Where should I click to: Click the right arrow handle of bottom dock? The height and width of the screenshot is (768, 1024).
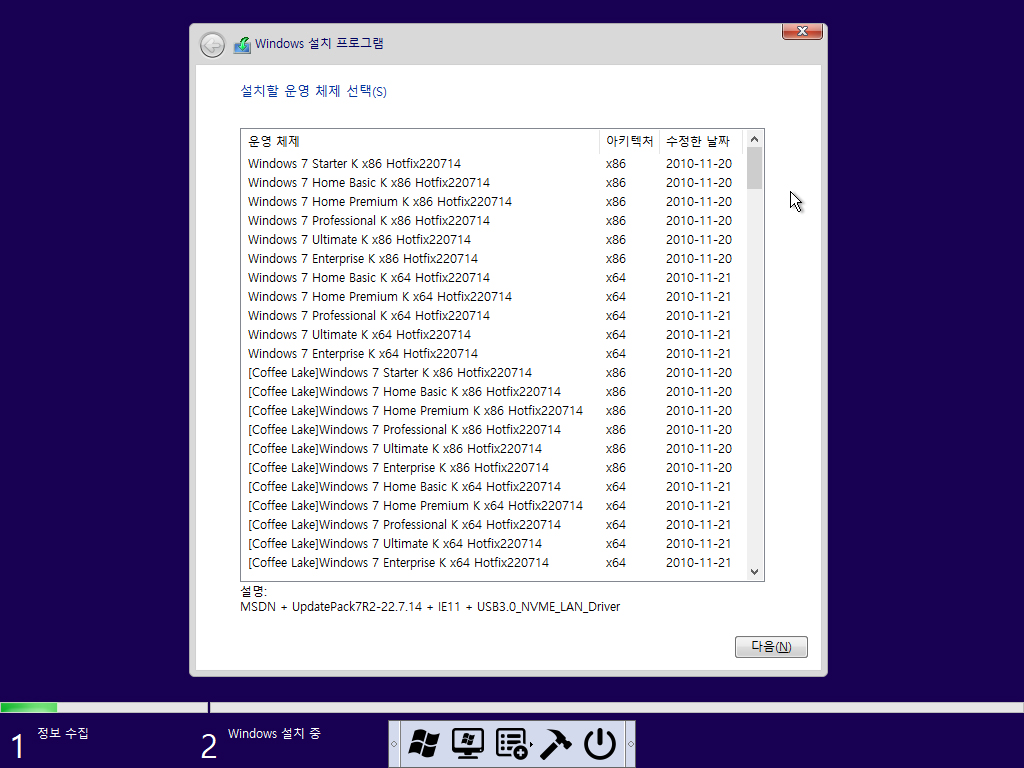[x=630, y=744]
